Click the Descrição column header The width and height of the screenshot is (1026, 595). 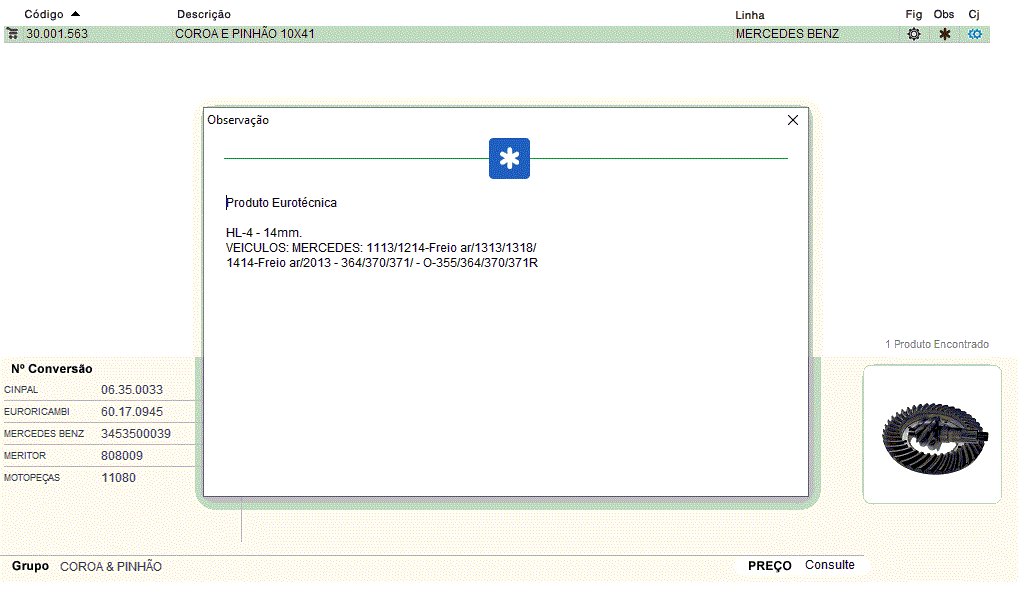pyautogui.click(x=204, y=14)
